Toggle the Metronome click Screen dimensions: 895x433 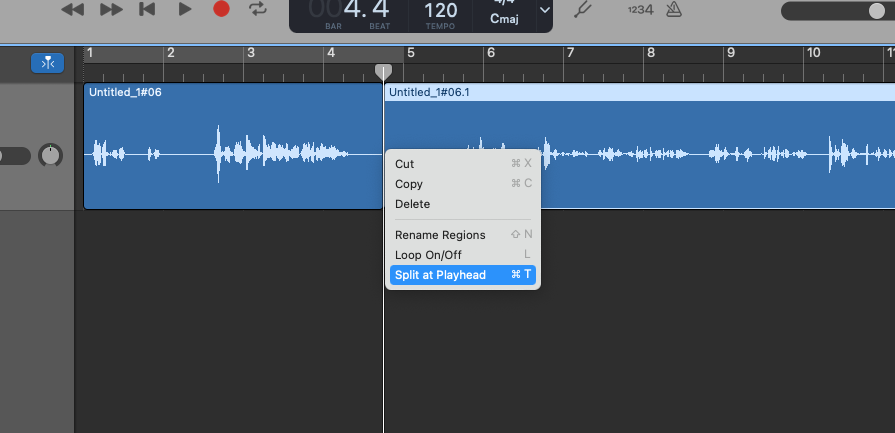pos(674,9)
